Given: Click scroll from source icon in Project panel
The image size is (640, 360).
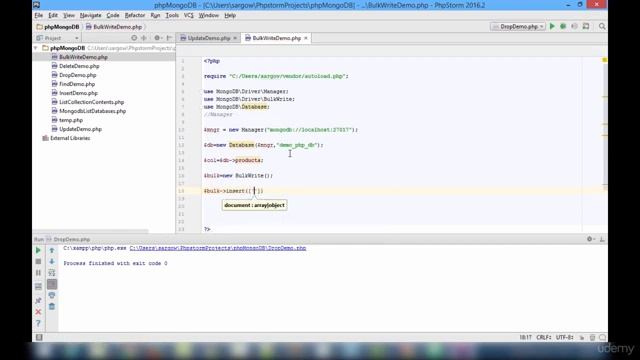Looking at the screenshot, I should (134, 38).
